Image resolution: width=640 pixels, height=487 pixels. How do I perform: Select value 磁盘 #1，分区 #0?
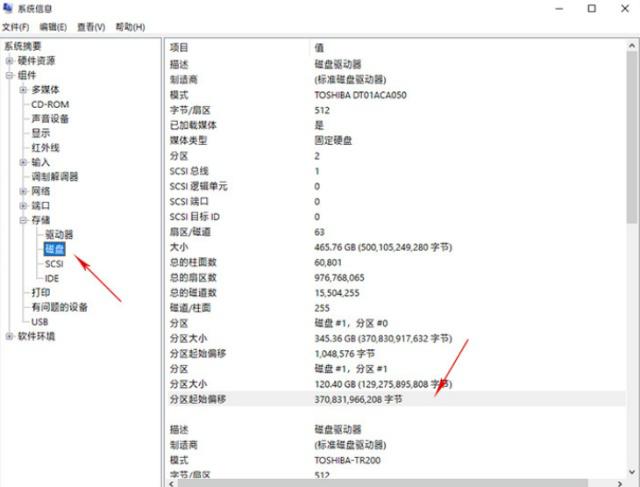pos(351,323)
